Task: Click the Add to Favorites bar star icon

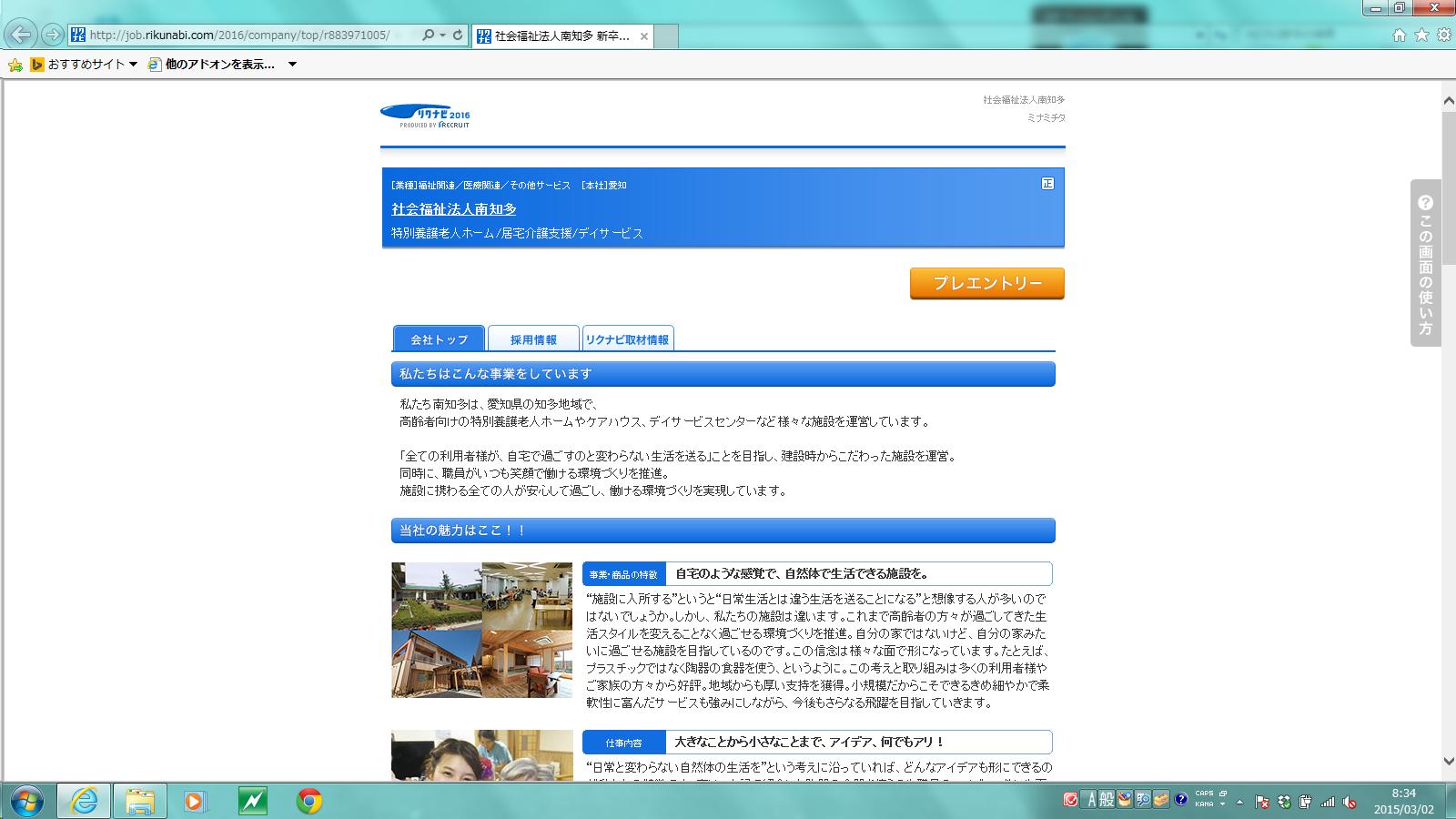Action: [x=15, y=65]
